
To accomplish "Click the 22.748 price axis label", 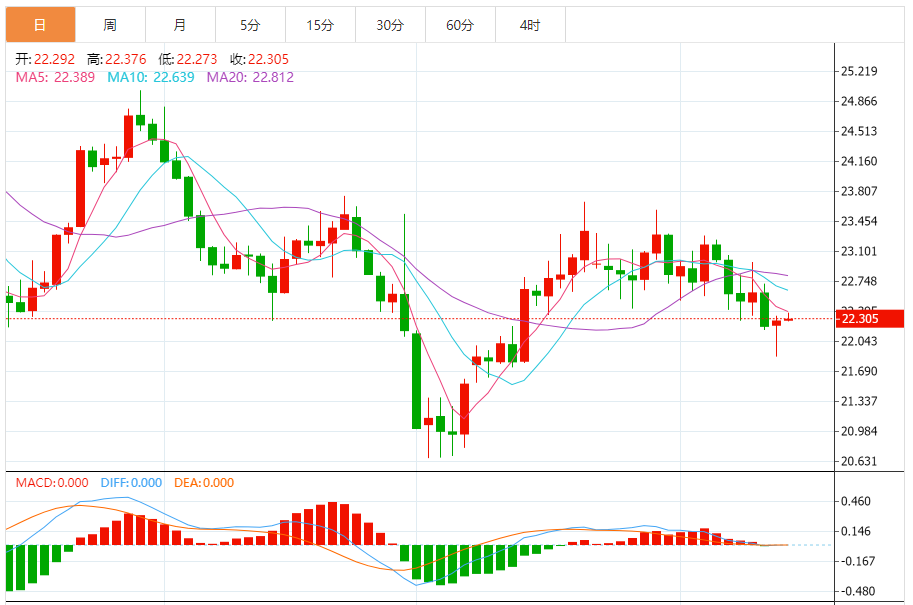I will tap(859, 281).
